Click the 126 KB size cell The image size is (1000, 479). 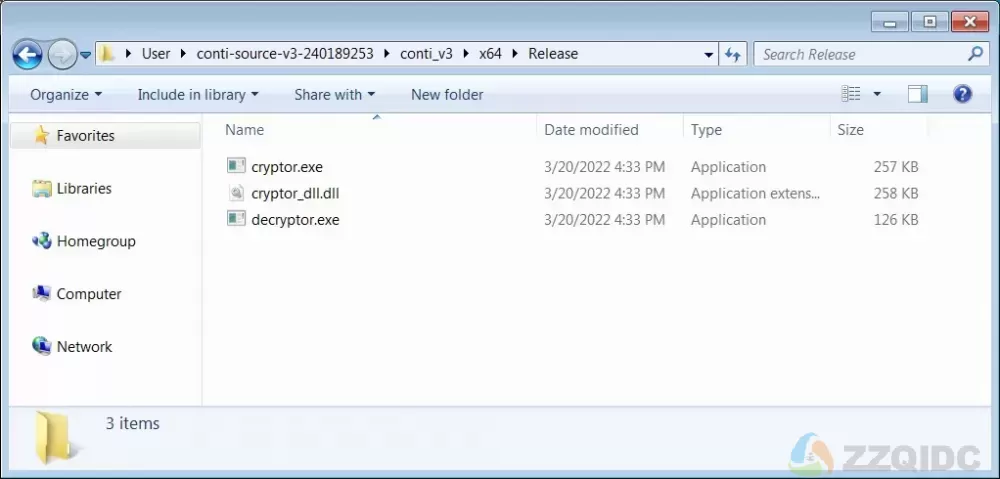point(896,220)
